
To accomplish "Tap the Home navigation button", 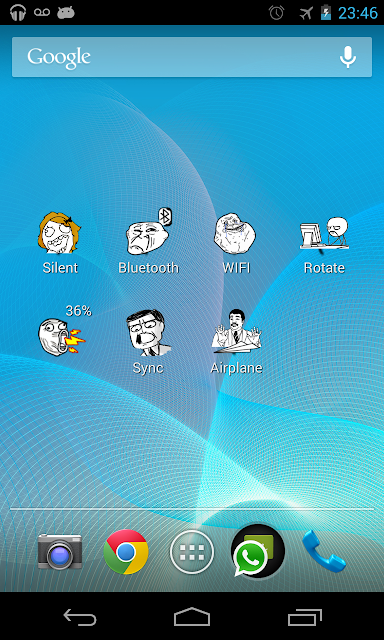I will (x=192, y=616).
